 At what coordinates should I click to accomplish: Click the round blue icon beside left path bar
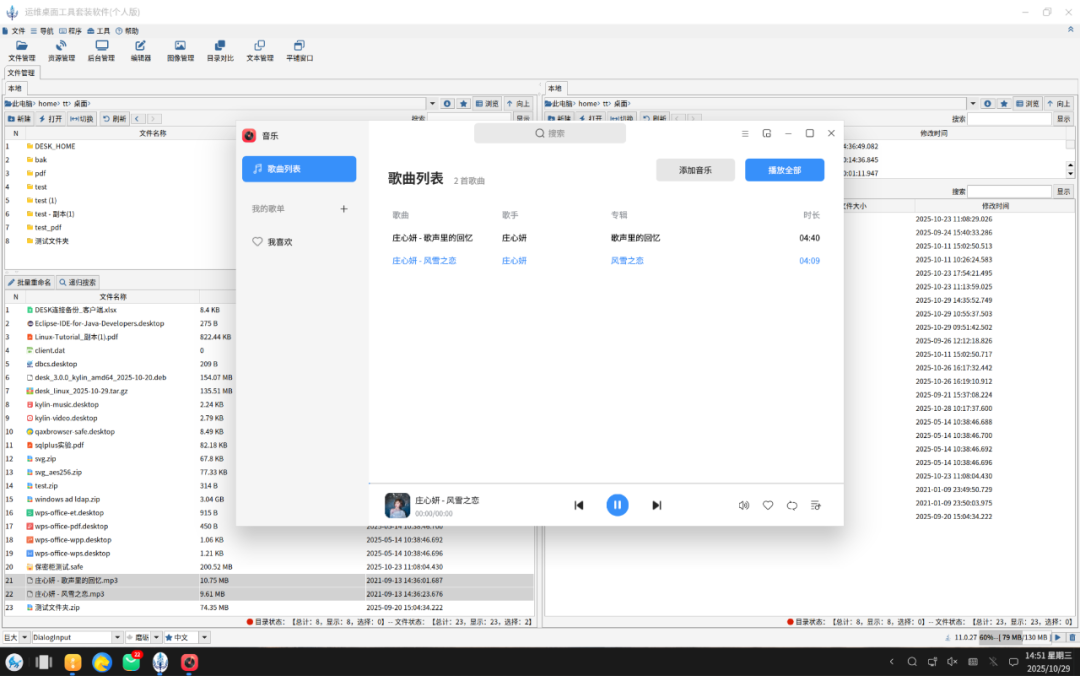(x=447, y=103)
